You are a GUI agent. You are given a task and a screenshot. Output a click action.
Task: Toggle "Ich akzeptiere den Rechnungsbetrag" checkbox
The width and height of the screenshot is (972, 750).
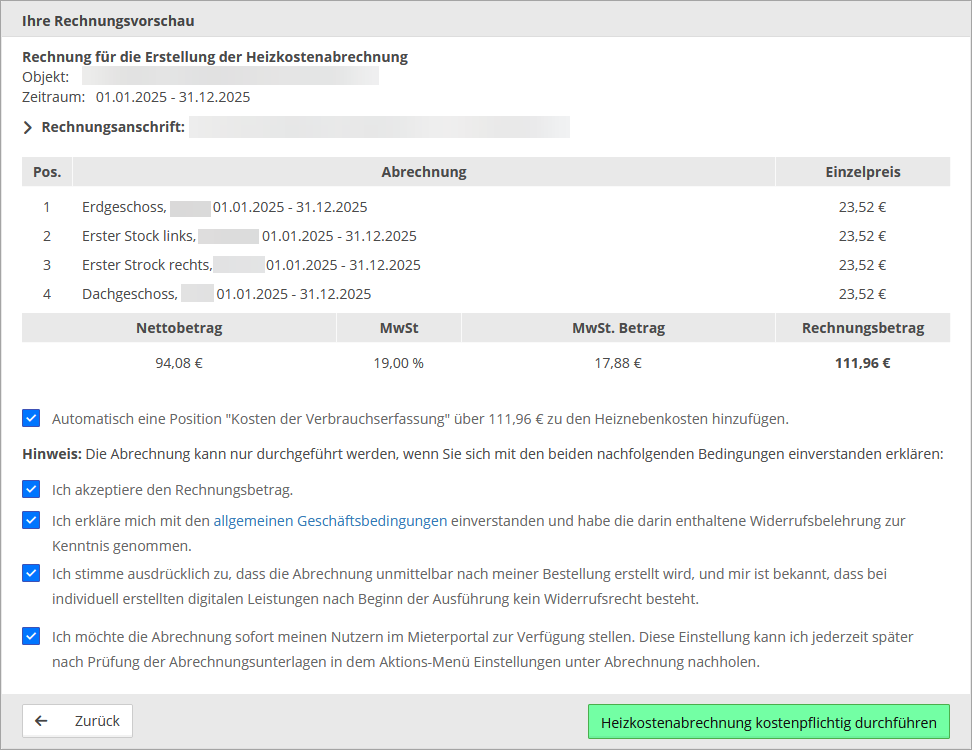(x=31, y=490)
